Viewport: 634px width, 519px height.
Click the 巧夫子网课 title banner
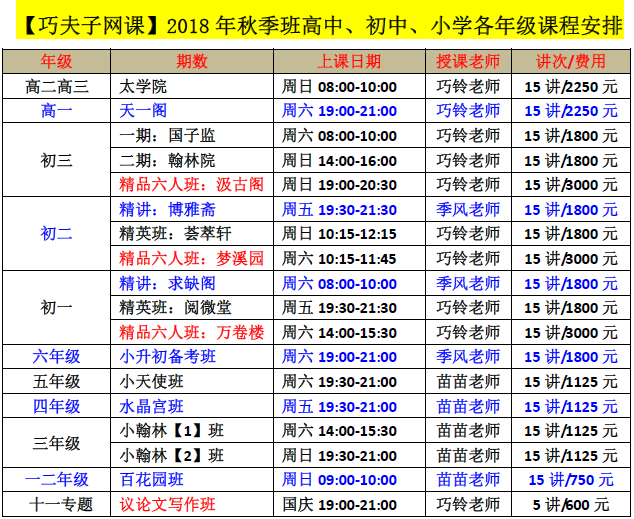(316, 24)
